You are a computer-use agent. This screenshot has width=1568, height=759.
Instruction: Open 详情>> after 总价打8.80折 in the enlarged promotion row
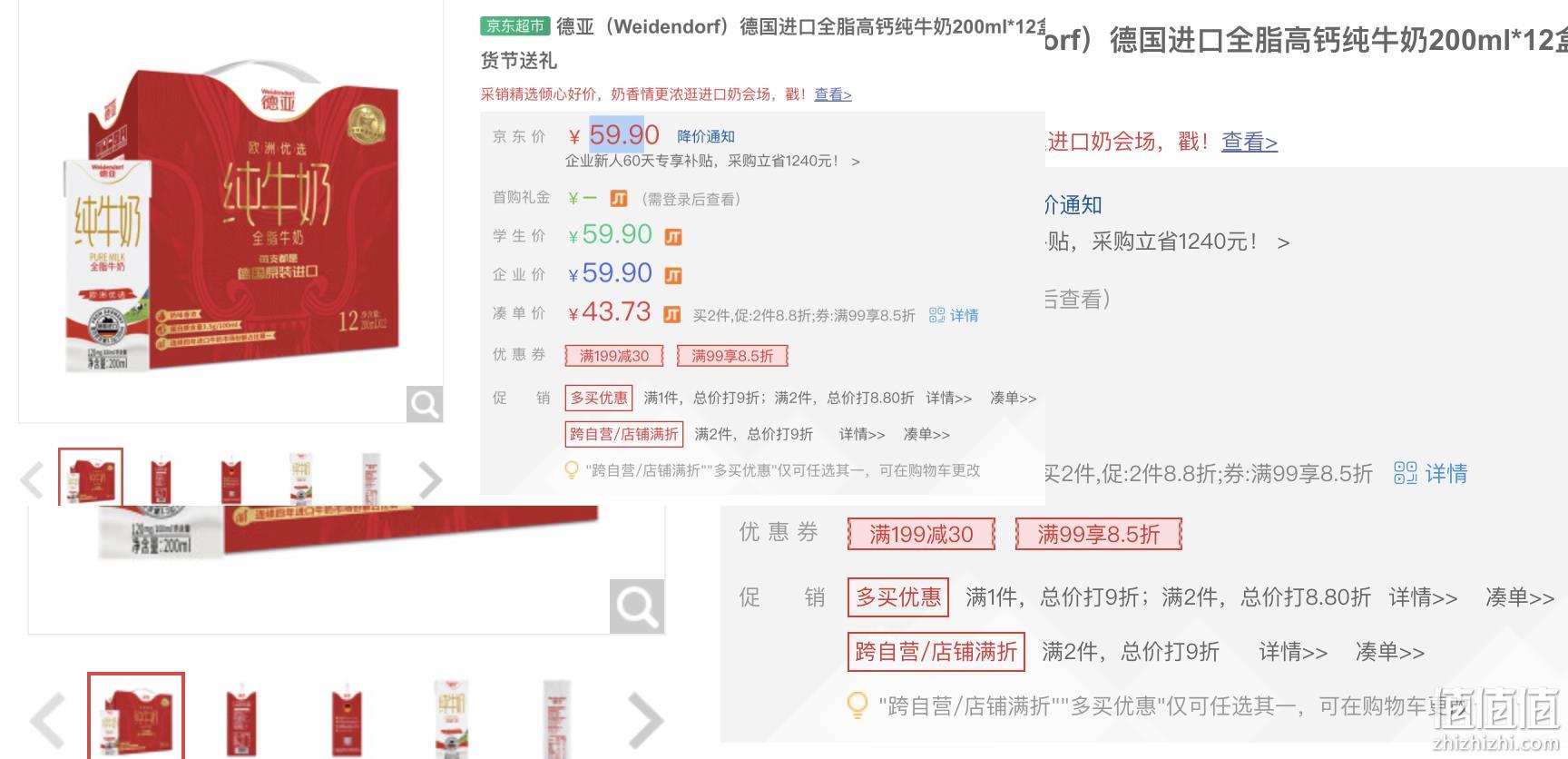(1423, 597)
